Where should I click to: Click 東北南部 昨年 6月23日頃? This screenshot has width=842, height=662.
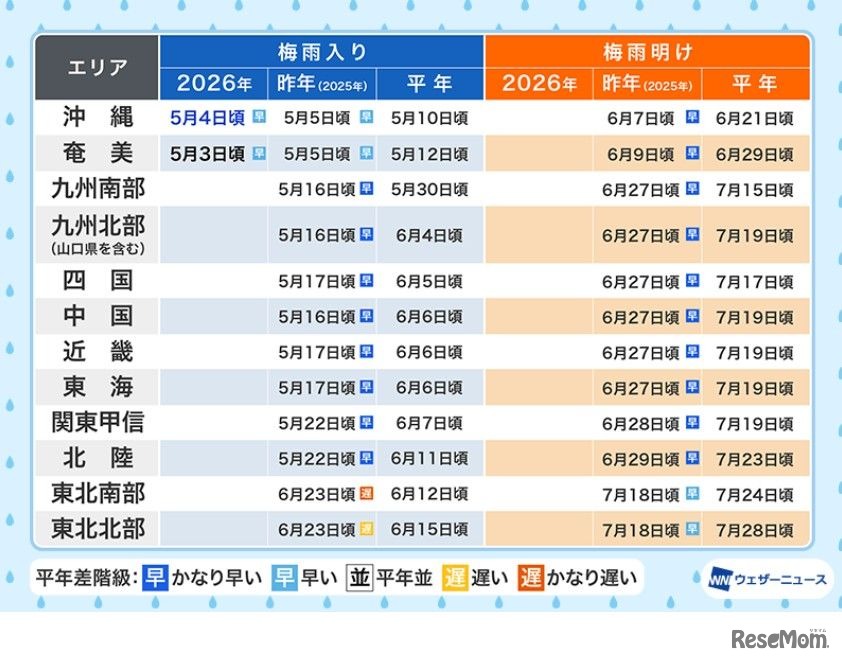(317, 494)
